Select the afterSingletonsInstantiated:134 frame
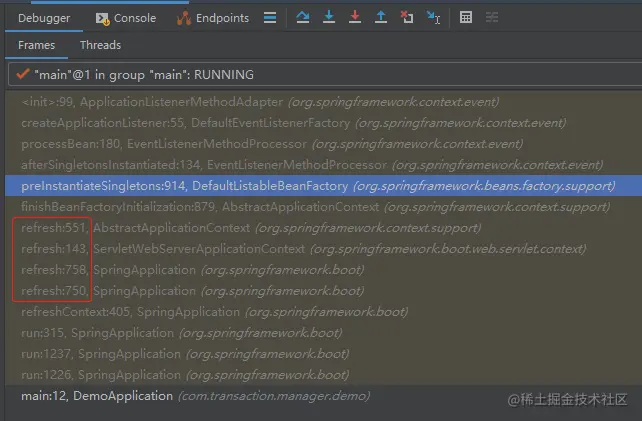Image resolution: width=642 pixels, height=421 pixels. tap(323, 165)
